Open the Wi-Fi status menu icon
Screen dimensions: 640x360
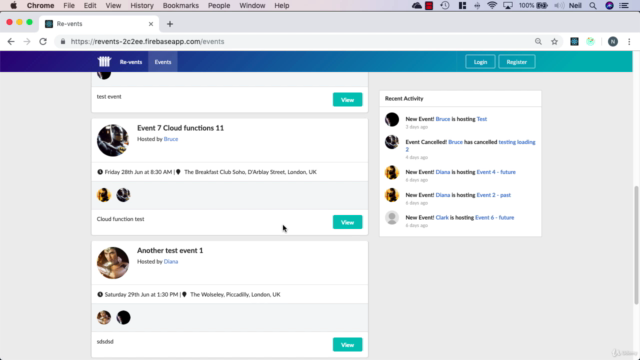pos(492,5)
